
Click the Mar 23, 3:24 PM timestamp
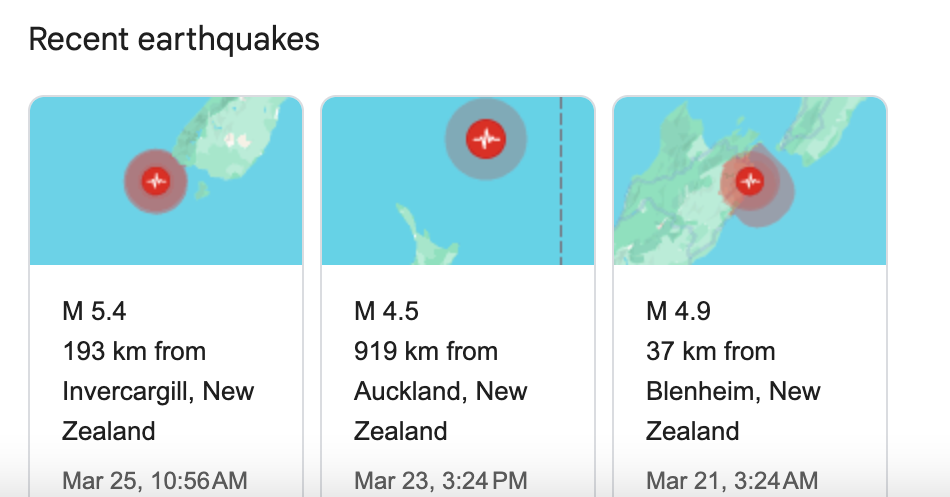pos(441,481)
